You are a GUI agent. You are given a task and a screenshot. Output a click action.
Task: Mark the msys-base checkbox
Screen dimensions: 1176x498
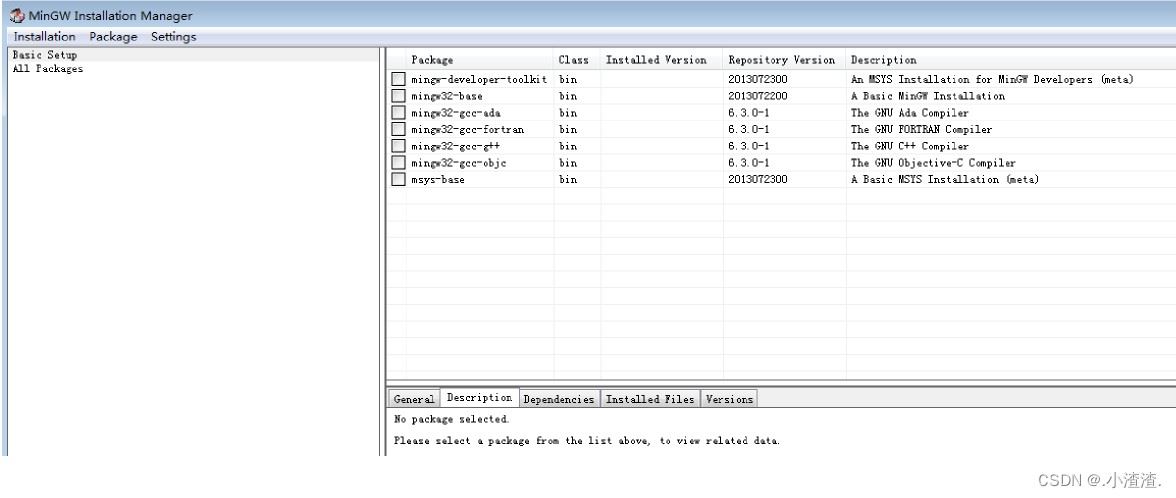[x=398, y=179]
